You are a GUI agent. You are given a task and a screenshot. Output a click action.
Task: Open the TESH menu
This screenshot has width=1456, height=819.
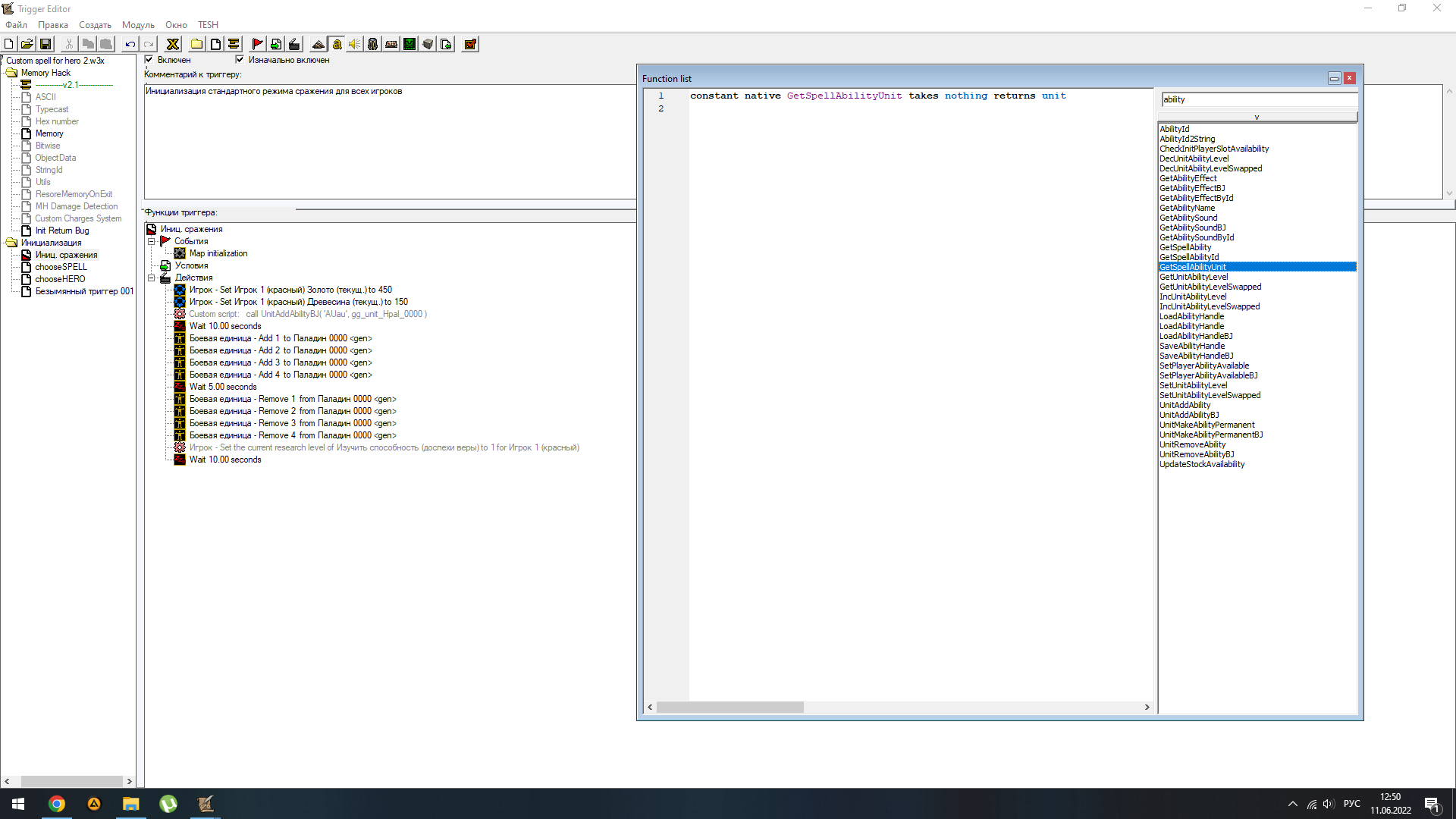(x=208, y=25)
